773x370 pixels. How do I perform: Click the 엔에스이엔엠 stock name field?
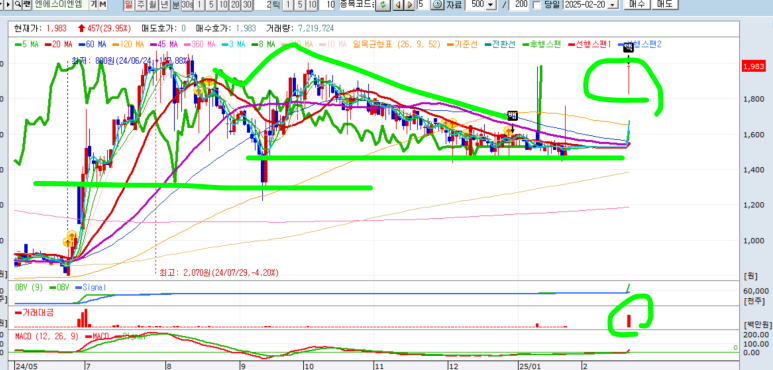coord(61,4)
